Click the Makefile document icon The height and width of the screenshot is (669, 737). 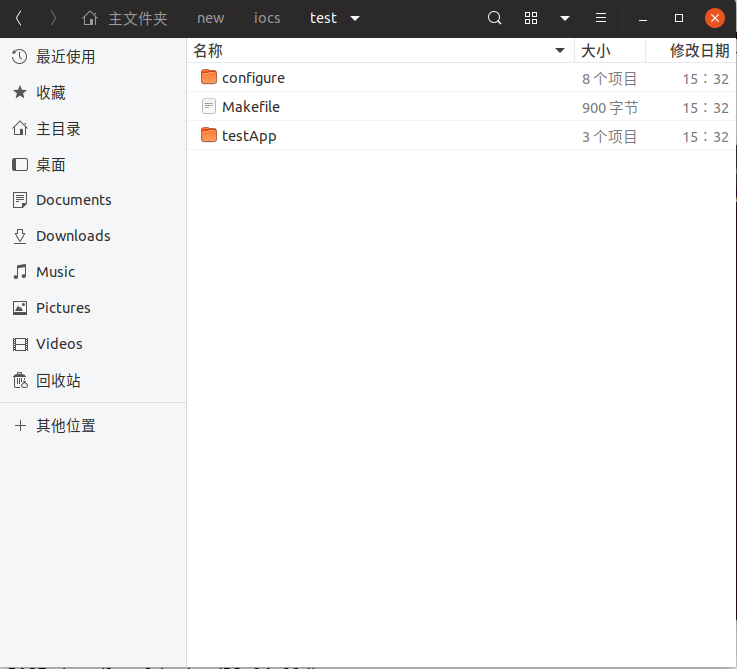209,107
